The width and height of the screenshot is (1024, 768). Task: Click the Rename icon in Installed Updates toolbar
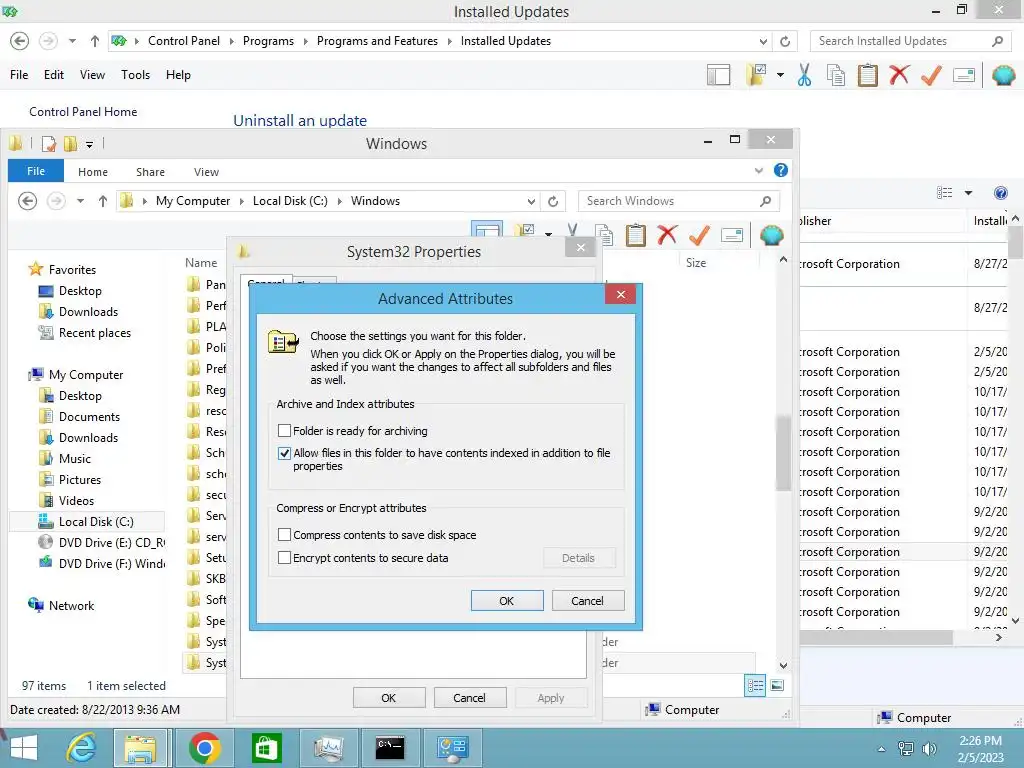[964, 75]
